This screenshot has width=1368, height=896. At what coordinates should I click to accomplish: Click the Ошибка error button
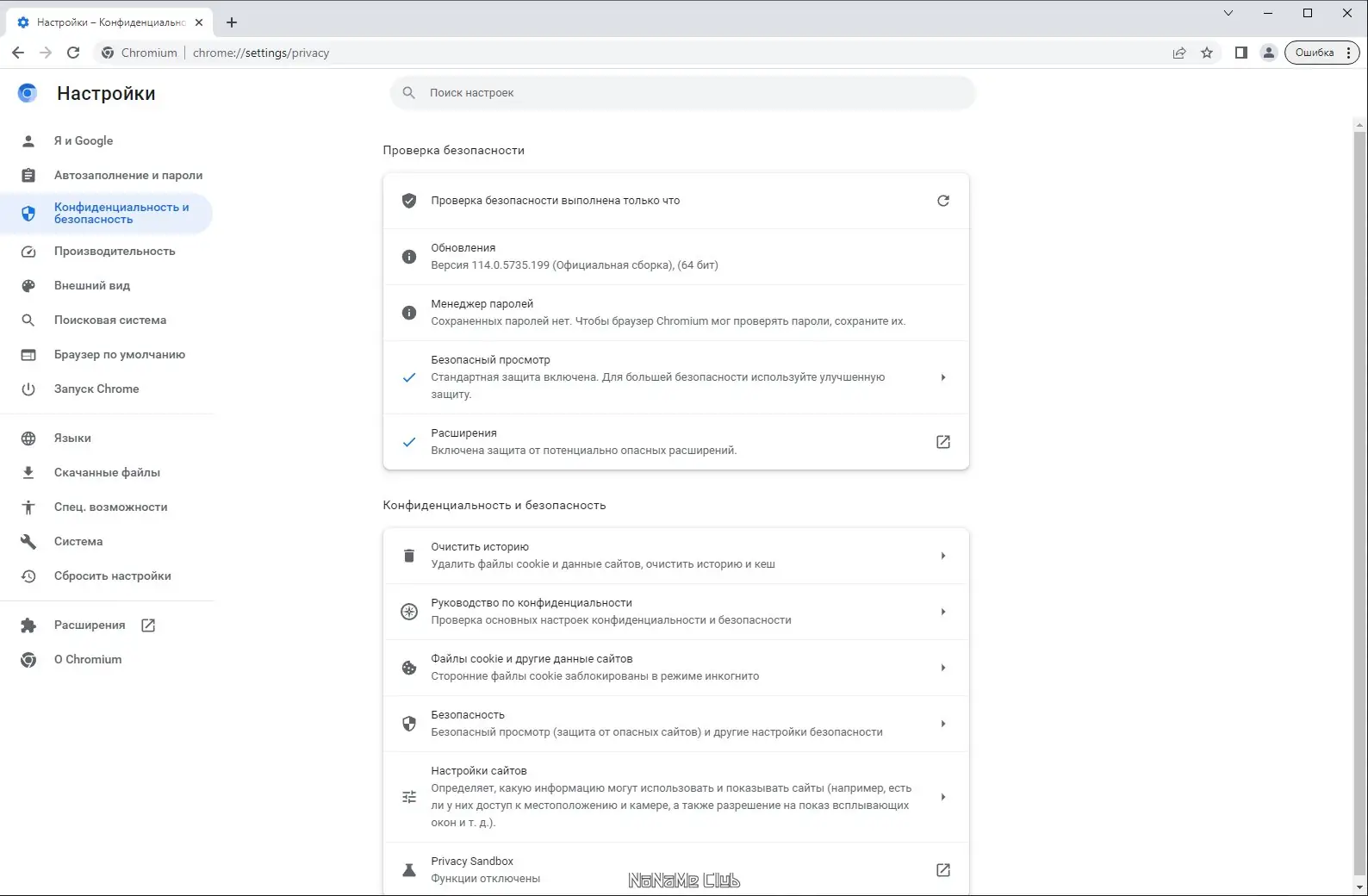(x=1315, y=53)
